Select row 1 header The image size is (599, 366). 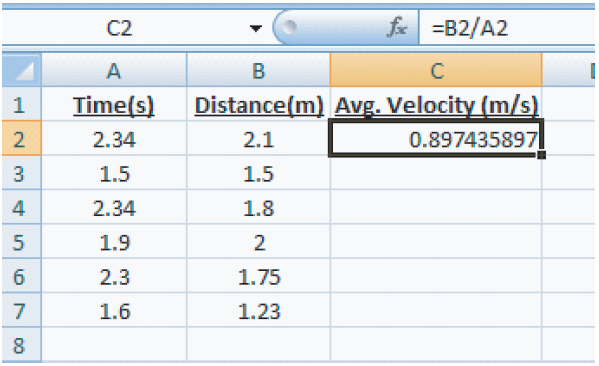click(x=21, y=104)
